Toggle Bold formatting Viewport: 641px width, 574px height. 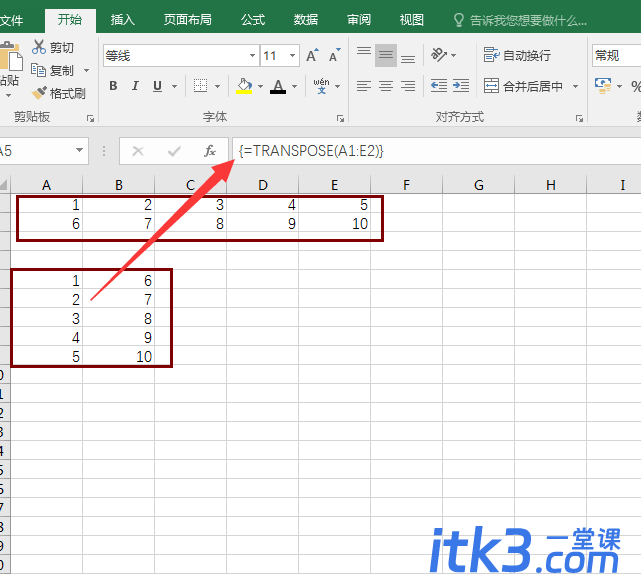tap(113, 86)
